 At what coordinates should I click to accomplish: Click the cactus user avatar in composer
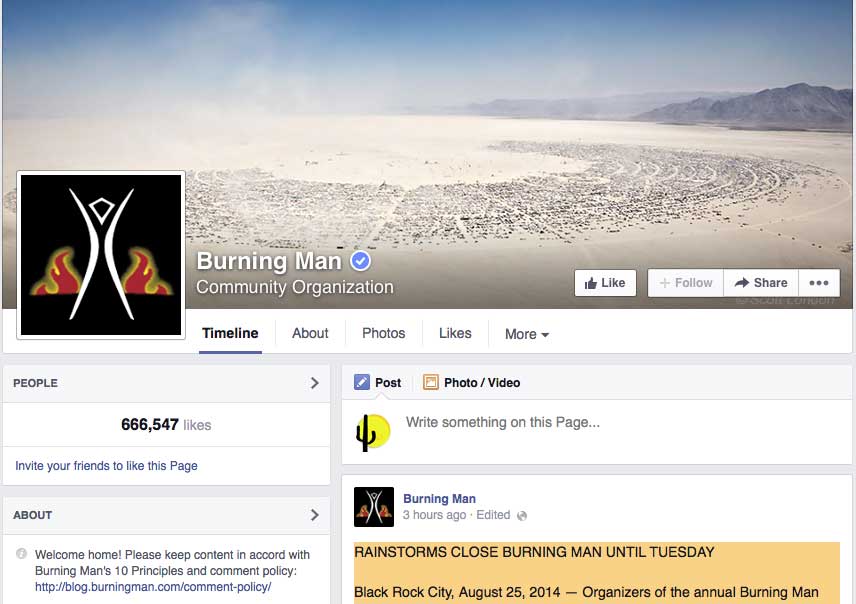373,432
